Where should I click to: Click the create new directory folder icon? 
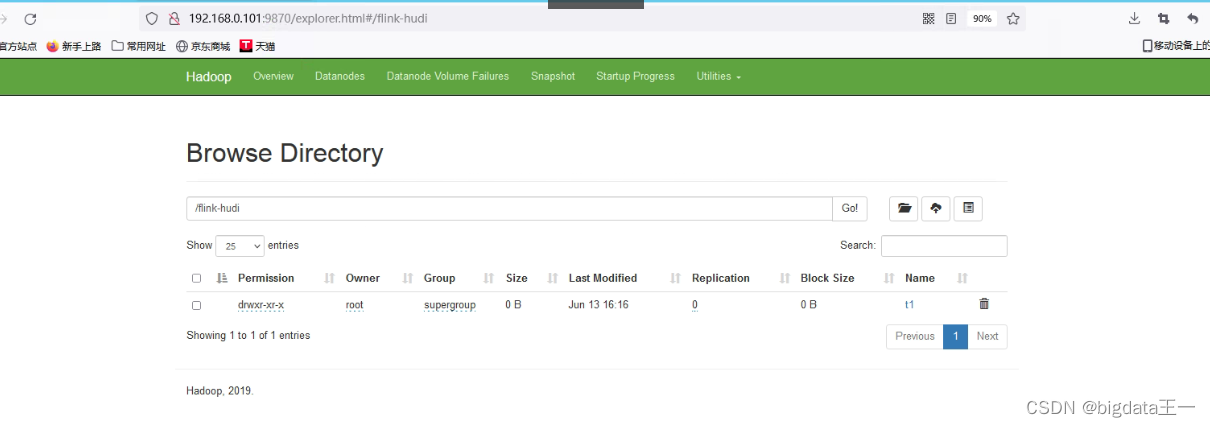(x=904, y=208)
